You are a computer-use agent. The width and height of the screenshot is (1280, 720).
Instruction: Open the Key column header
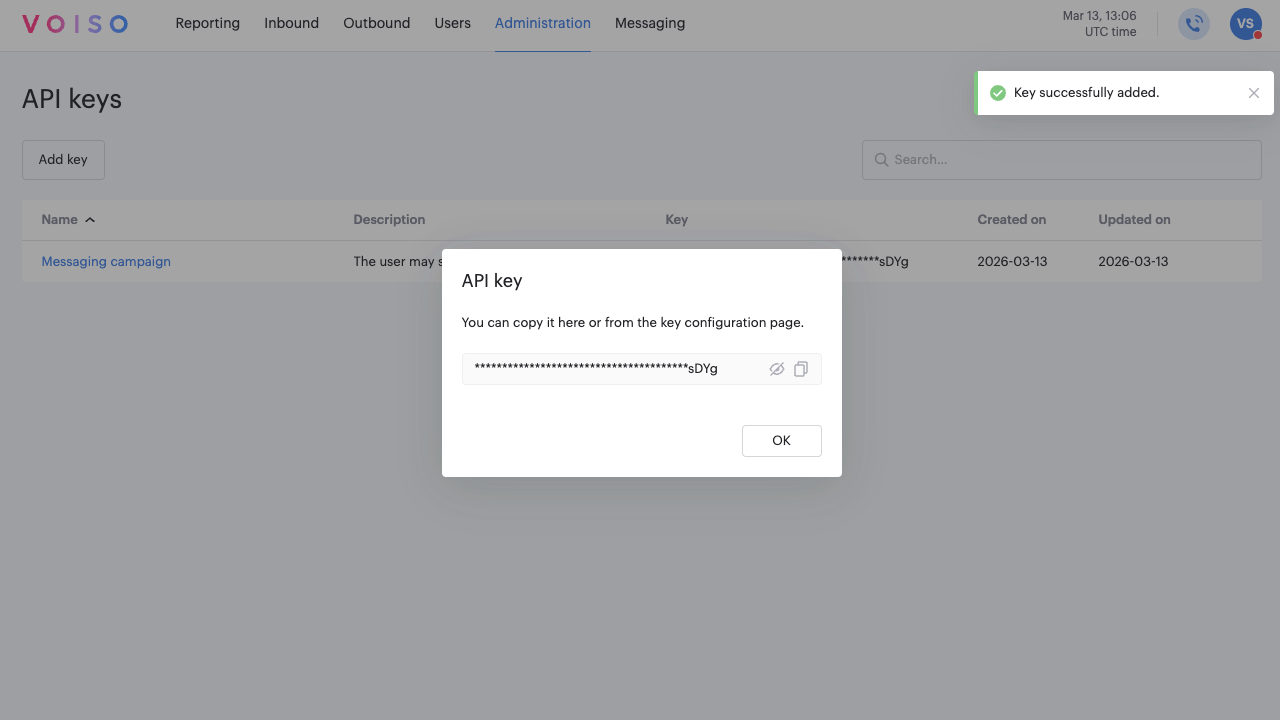676,219
